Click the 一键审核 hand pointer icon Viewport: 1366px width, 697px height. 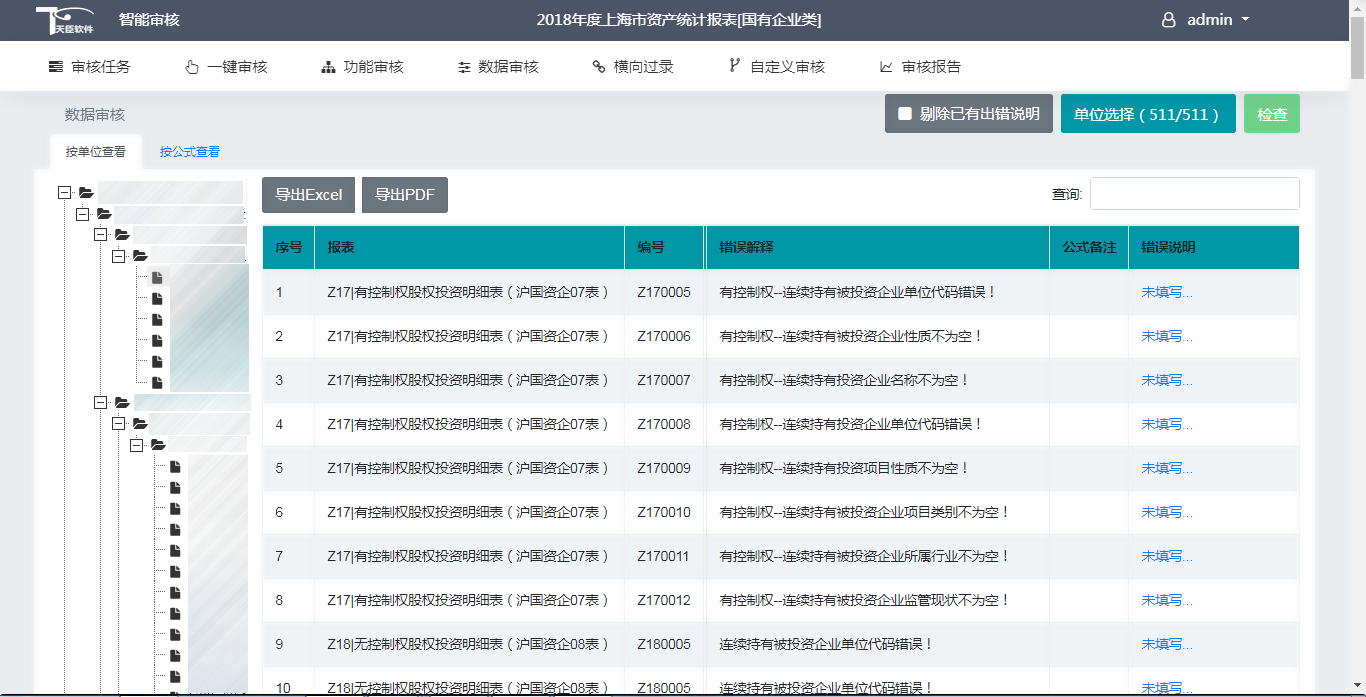point(192,67)
